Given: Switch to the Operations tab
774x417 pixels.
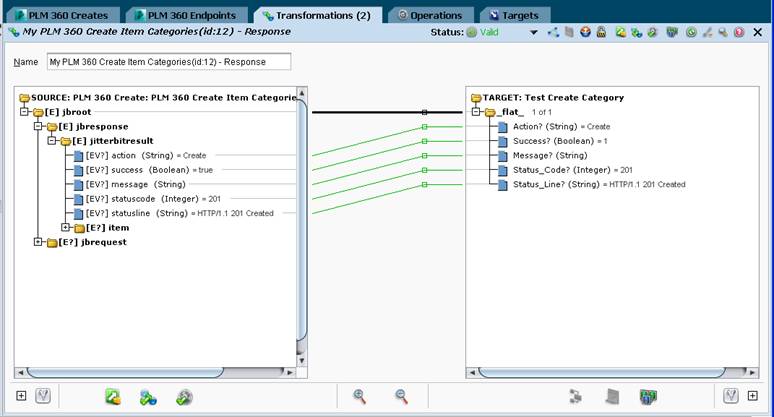Looking at the screenshot, I should (430, 15).
